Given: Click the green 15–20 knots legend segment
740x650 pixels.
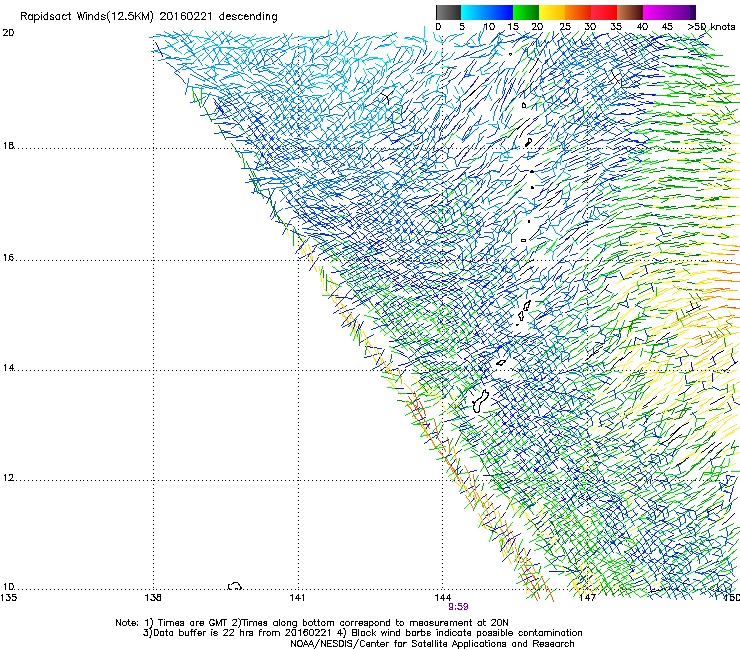Looking at the screenshot, I should click(526, 12).
